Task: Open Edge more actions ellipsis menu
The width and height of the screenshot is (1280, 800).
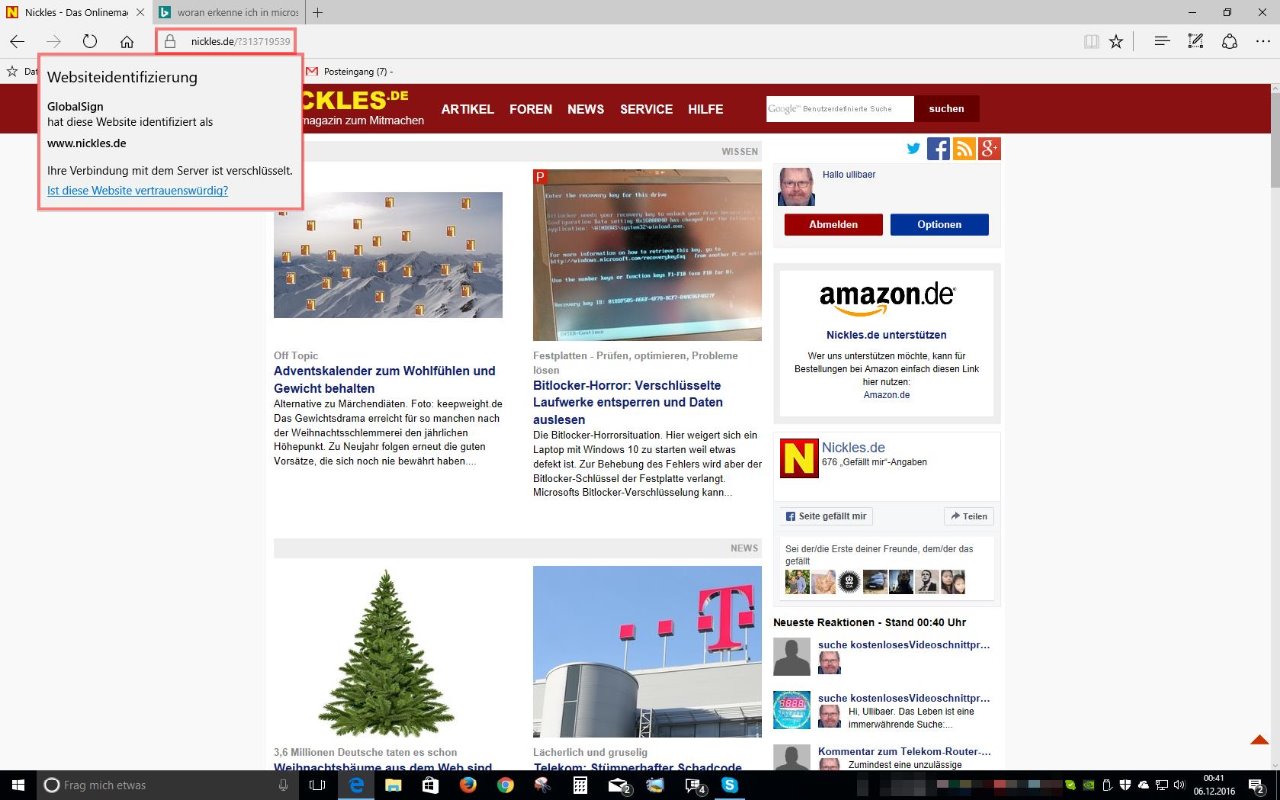Action: pos(1264,41)
